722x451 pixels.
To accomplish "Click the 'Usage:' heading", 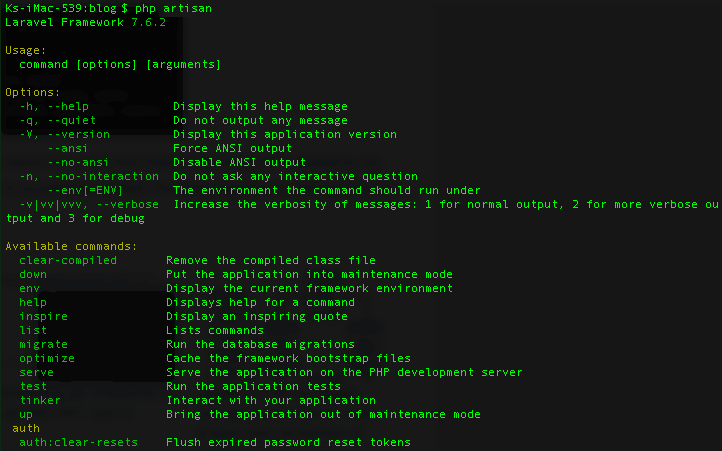I will [26, 50].
